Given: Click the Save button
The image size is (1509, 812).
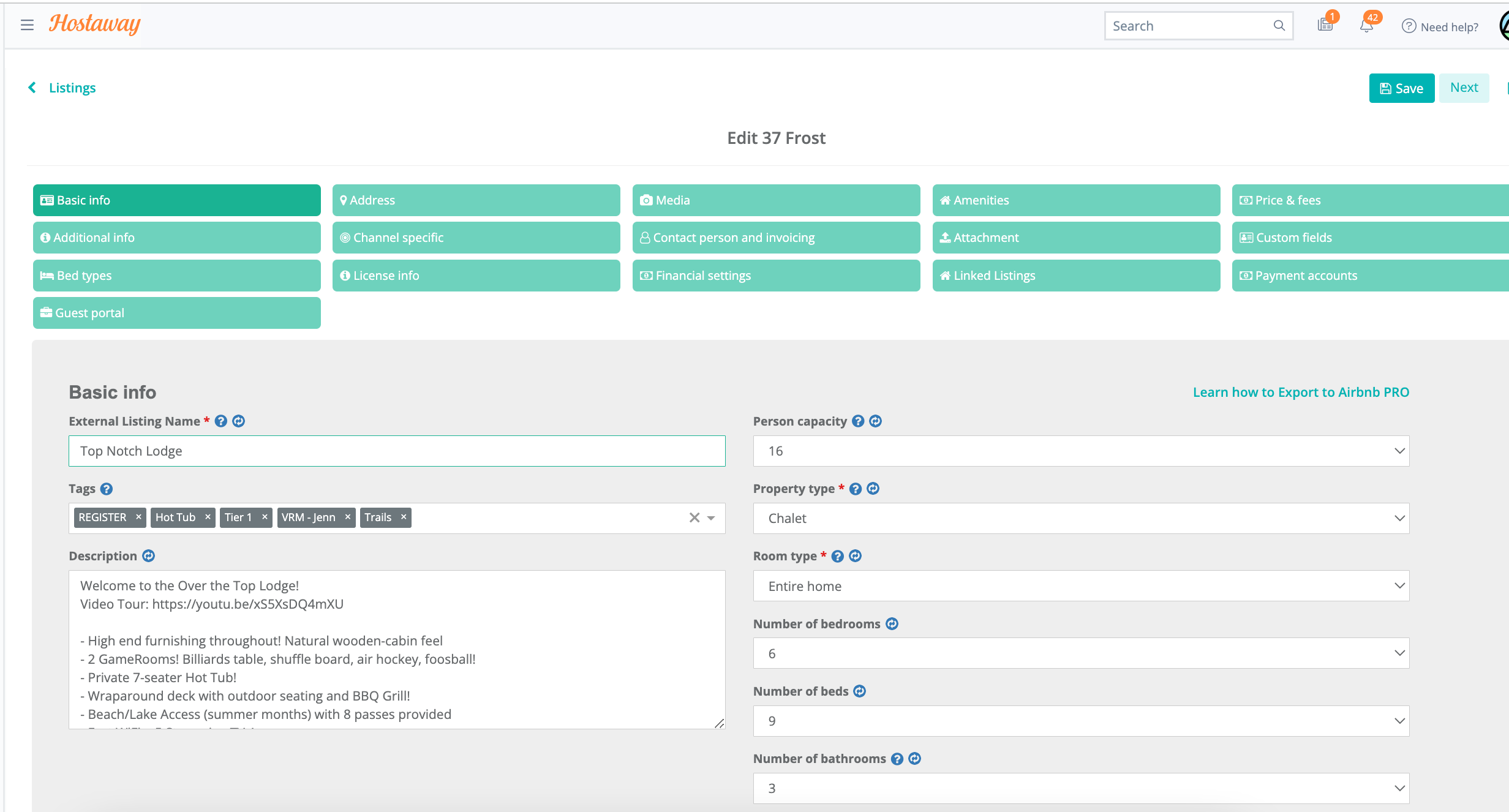Looking at the screenshot, I should [1401, 88].
